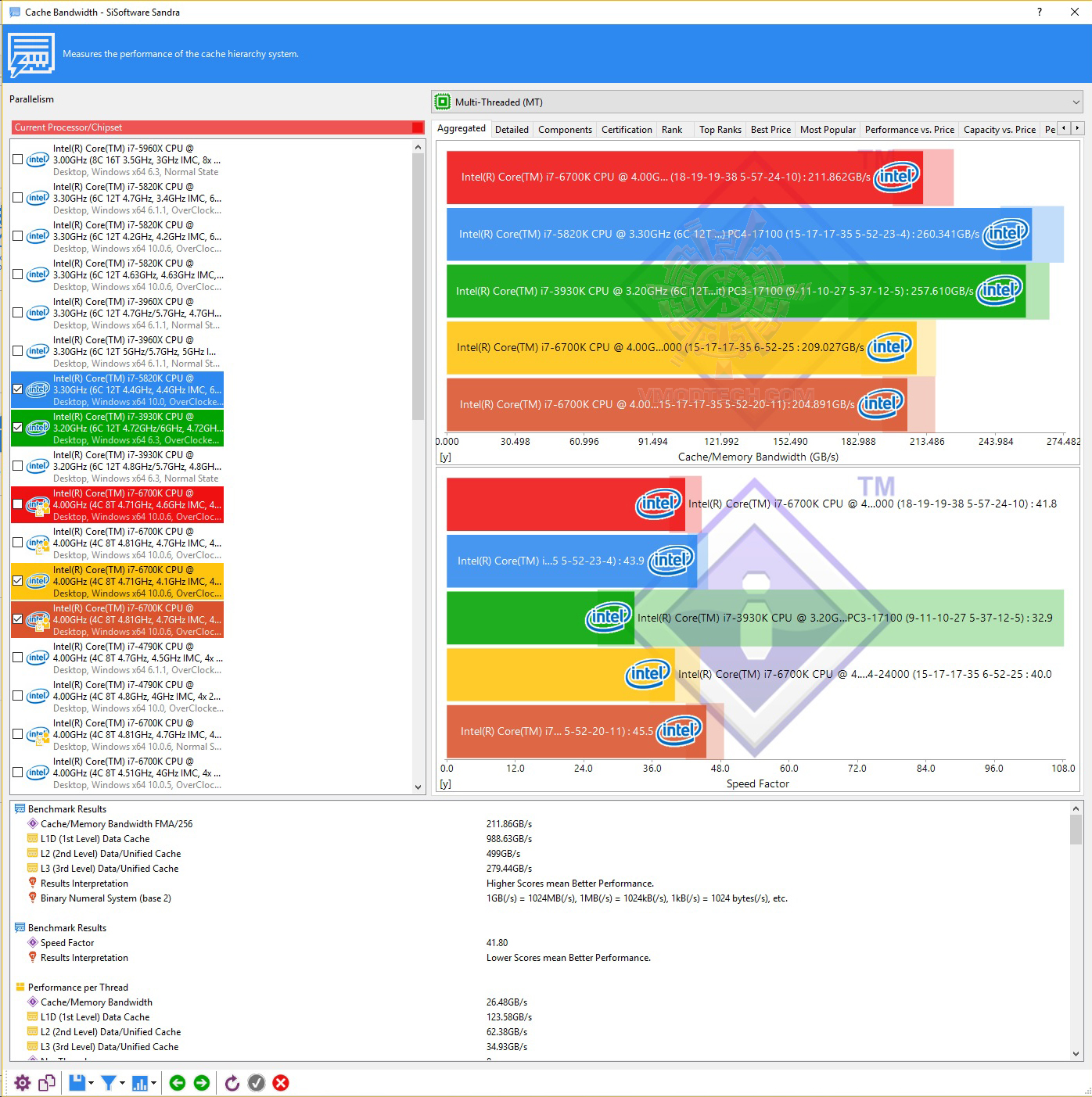
Task: Switch to the Components tab
Action: coord(566,130)
